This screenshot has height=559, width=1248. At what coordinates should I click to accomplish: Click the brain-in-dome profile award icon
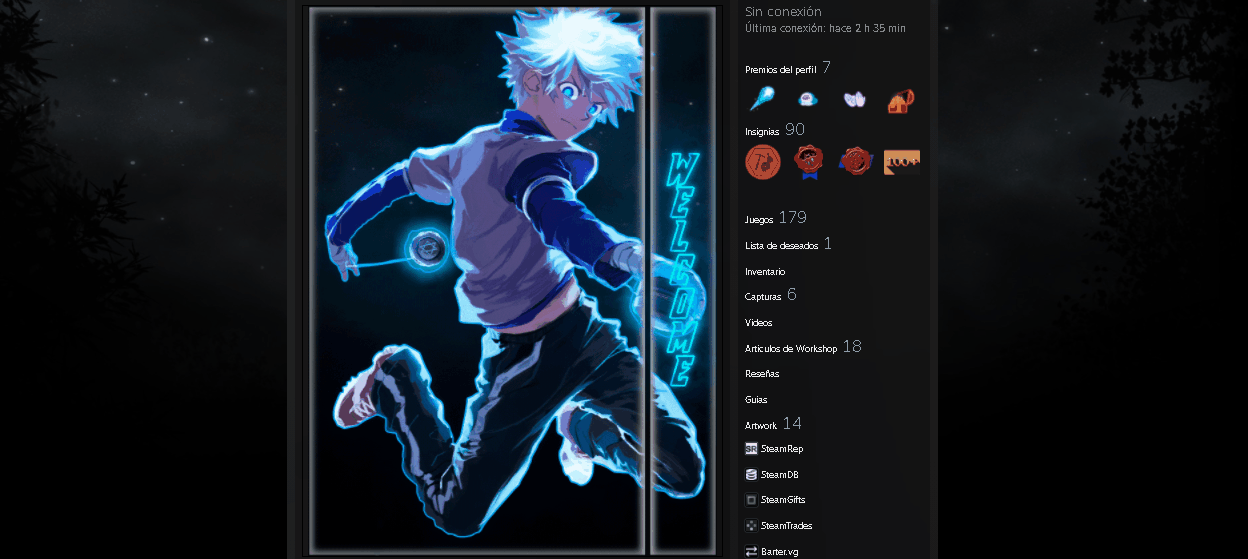tap(808, 99)
